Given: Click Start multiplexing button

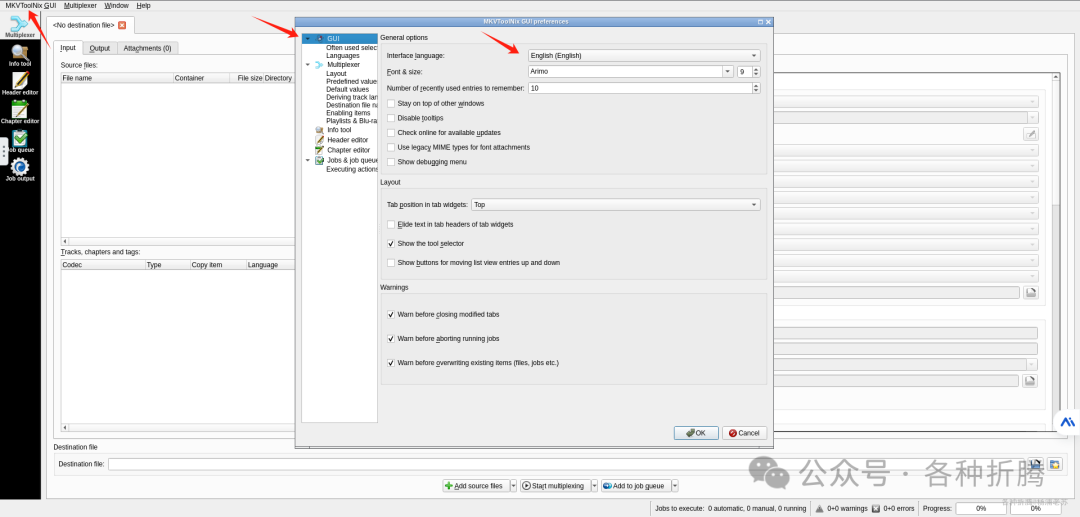Looking at the screenshot, I should tap(555, 486).
